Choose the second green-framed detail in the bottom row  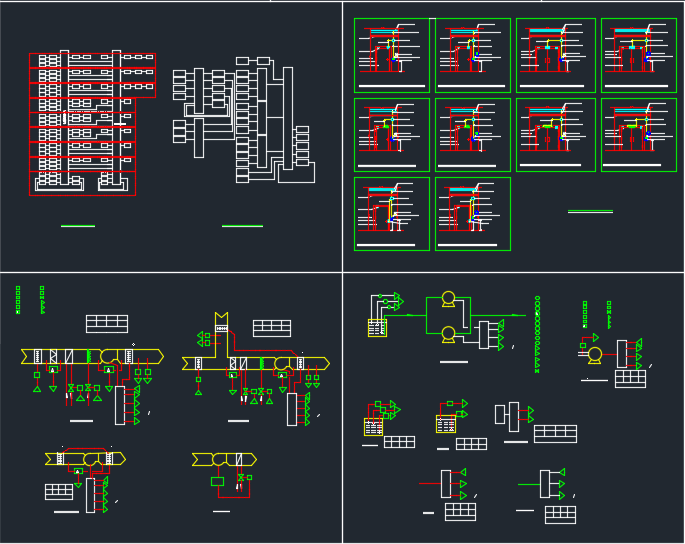[x=473, y=214]
